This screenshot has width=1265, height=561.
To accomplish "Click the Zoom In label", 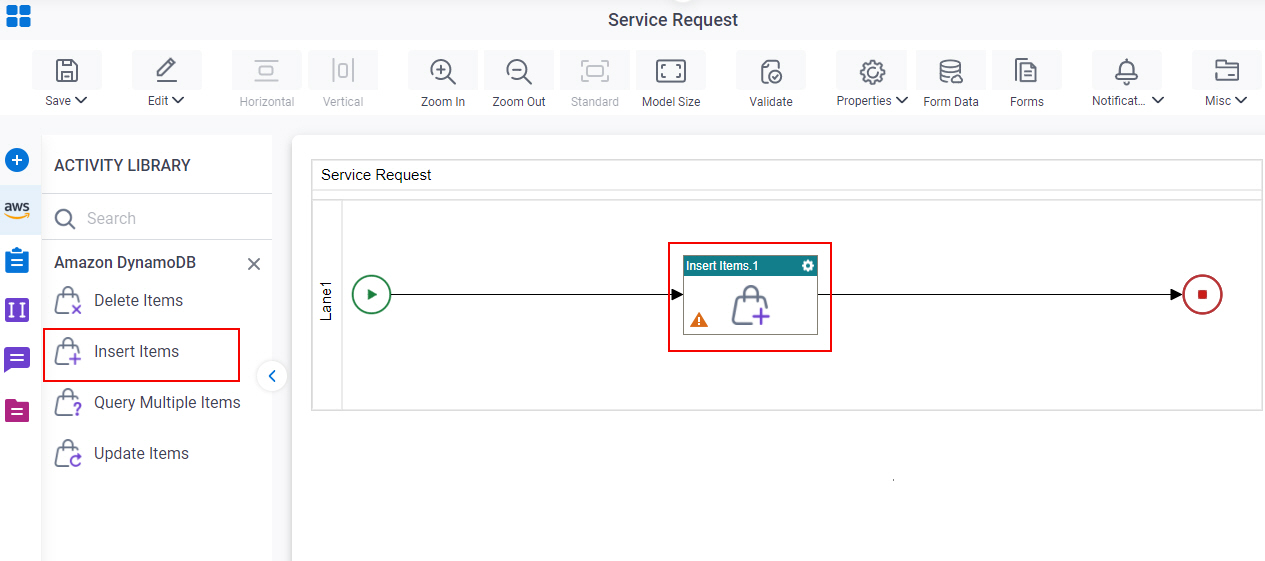I will (x=443, y=102).
